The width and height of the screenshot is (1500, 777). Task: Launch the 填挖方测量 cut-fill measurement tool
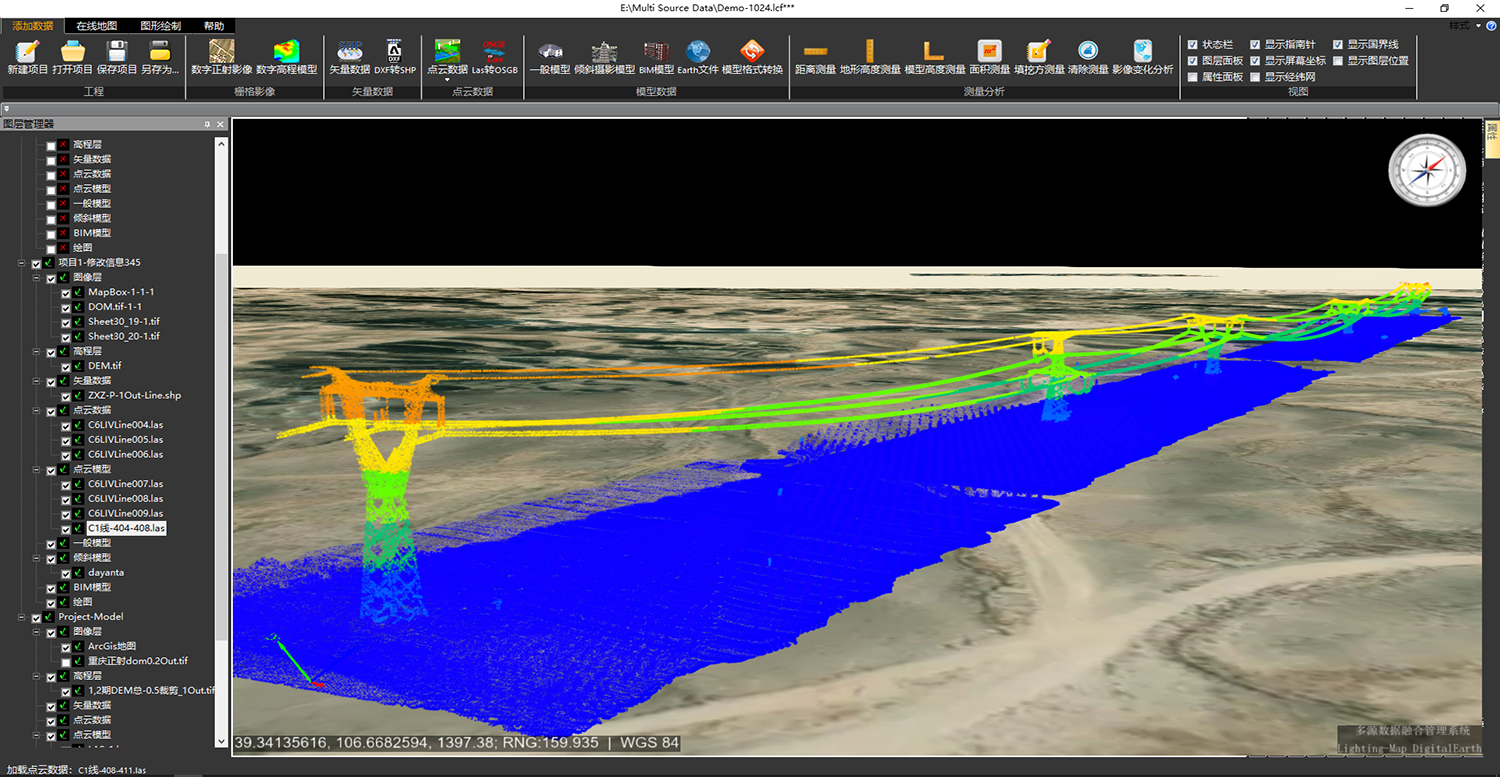click(1038, 52)
